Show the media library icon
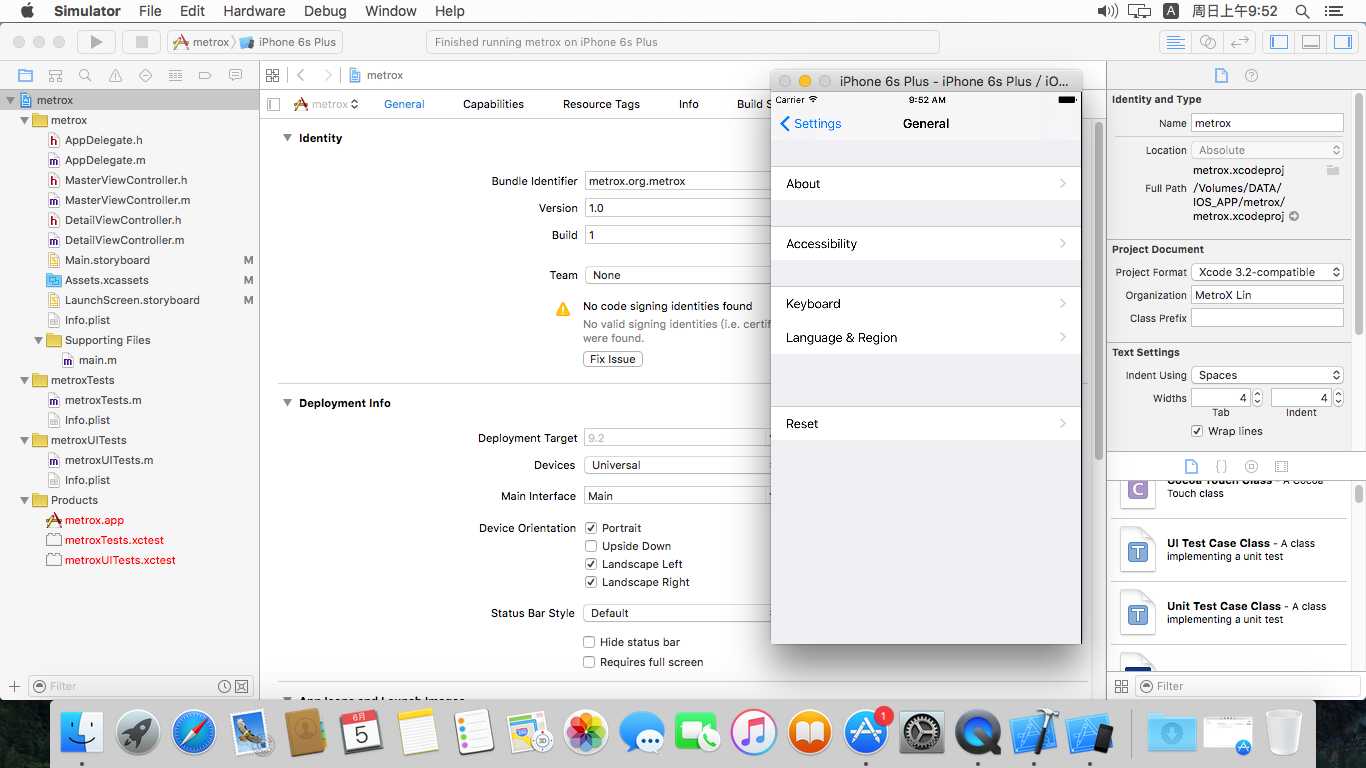 click(1281, 467)
